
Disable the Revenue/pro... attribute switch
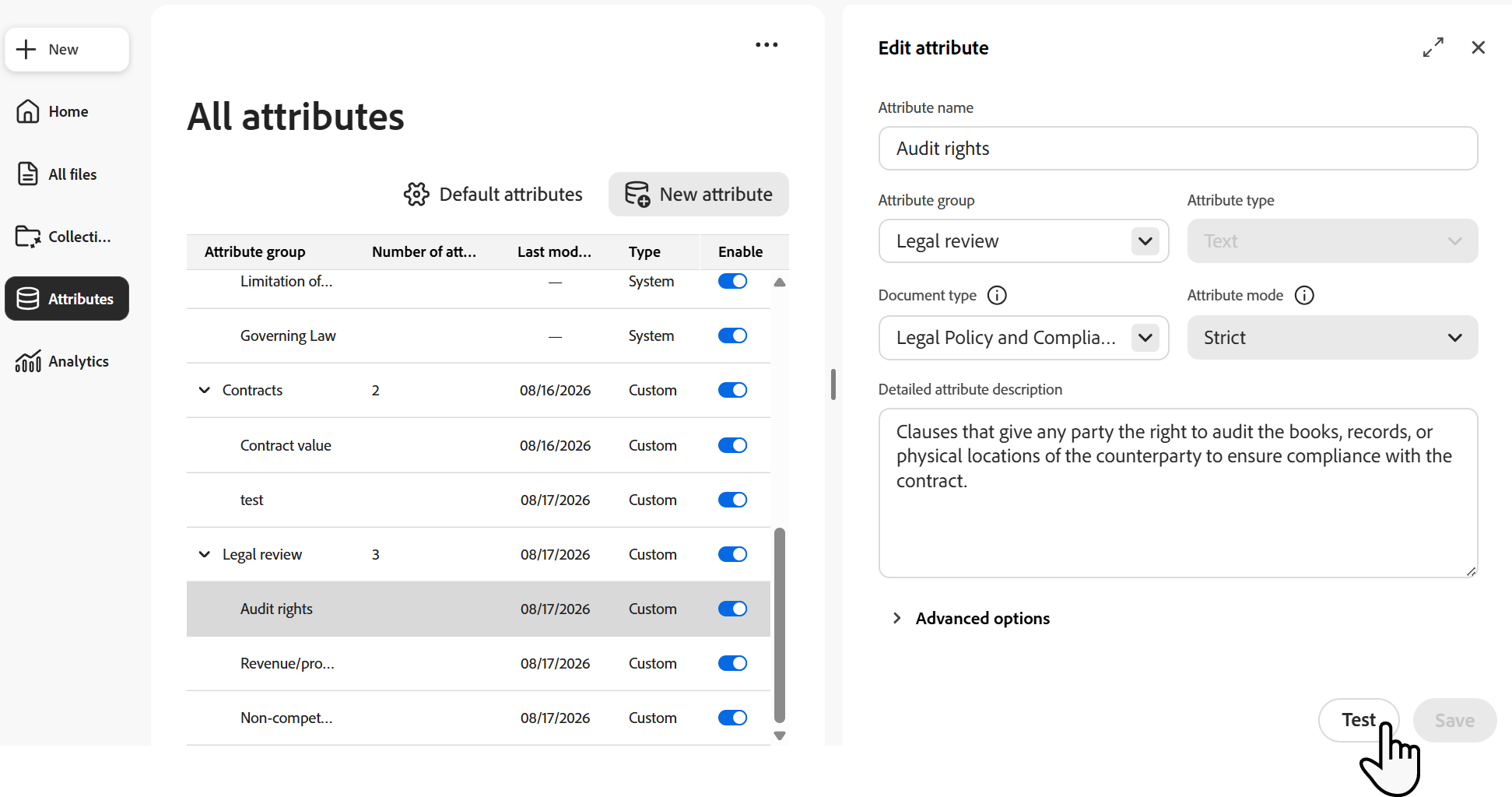732,663
